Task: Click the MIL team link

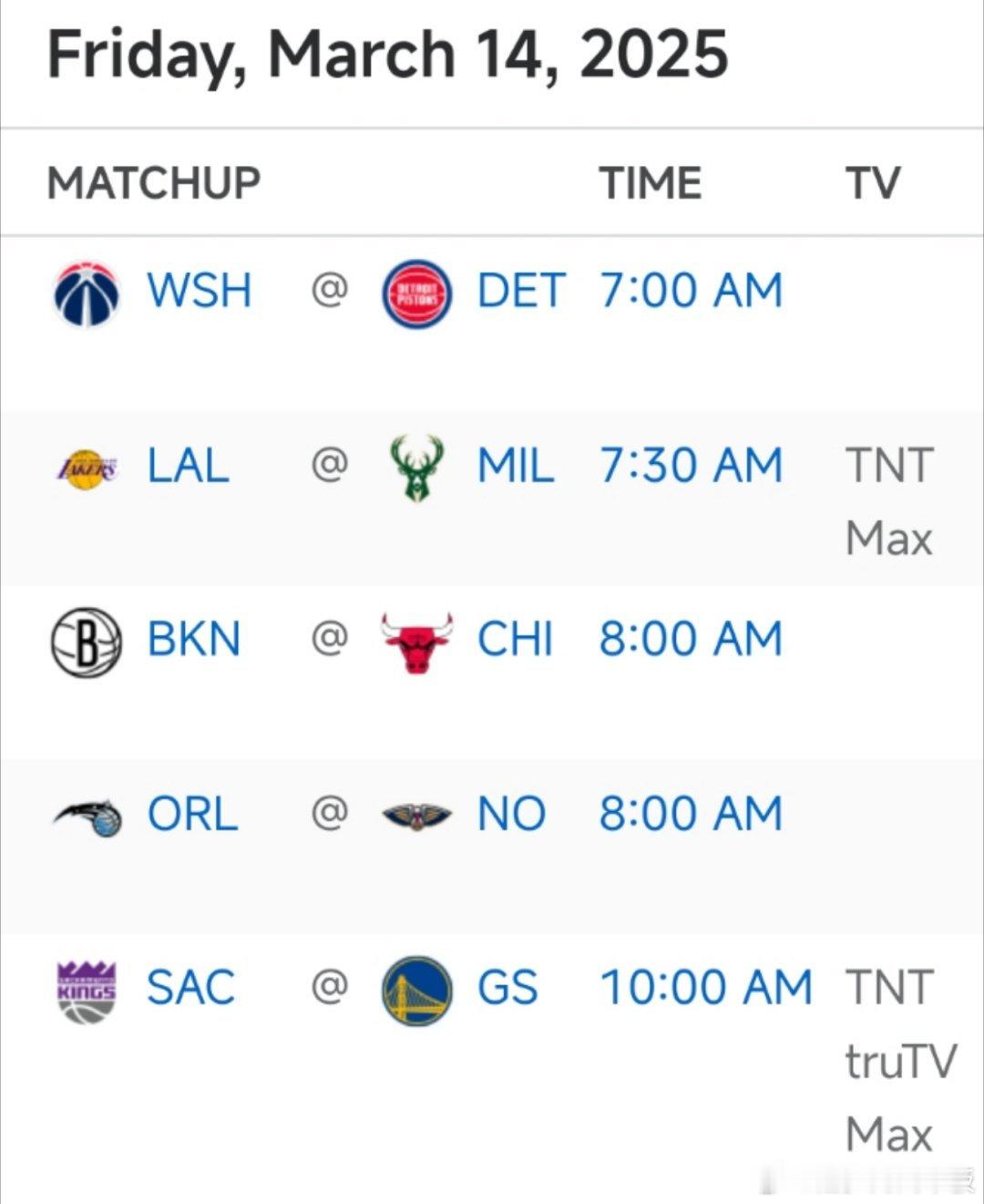Action: (516, 466)
